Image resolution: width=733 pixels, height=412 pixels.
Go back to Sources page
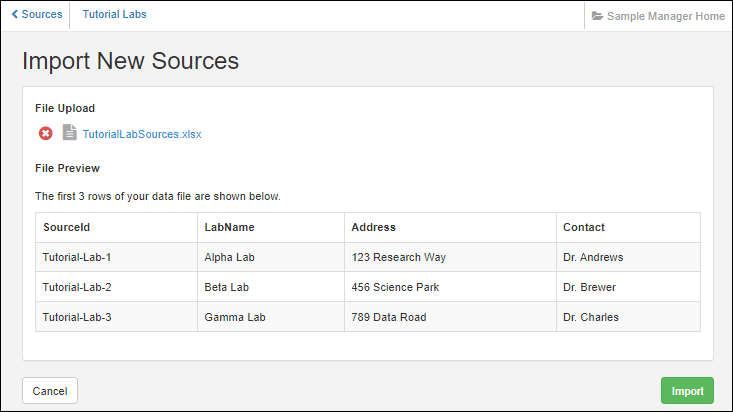[41, 15]
